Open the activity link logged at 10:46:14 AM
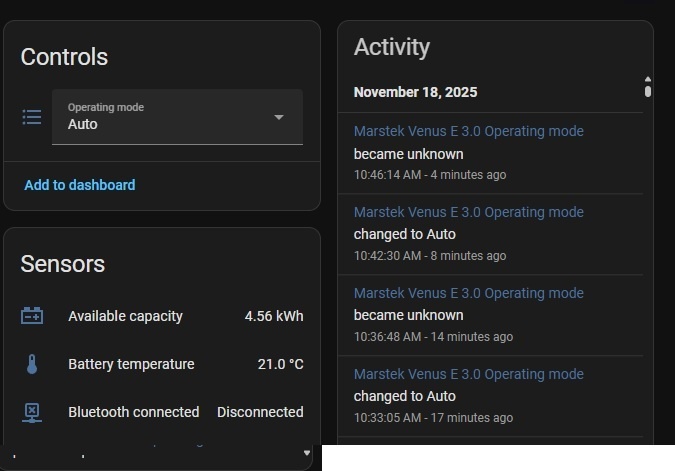The width and height of the screenshot is (675, 471). [x=468, y=131]
